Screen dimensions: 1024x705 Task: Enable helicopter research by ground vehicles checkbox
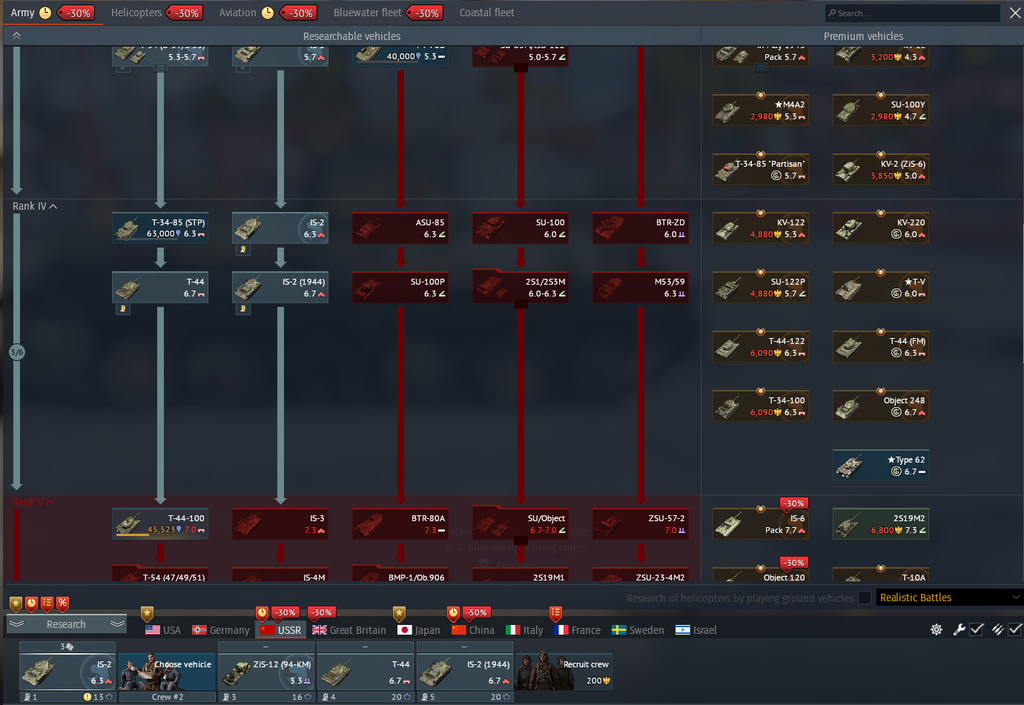click(864, 597)
